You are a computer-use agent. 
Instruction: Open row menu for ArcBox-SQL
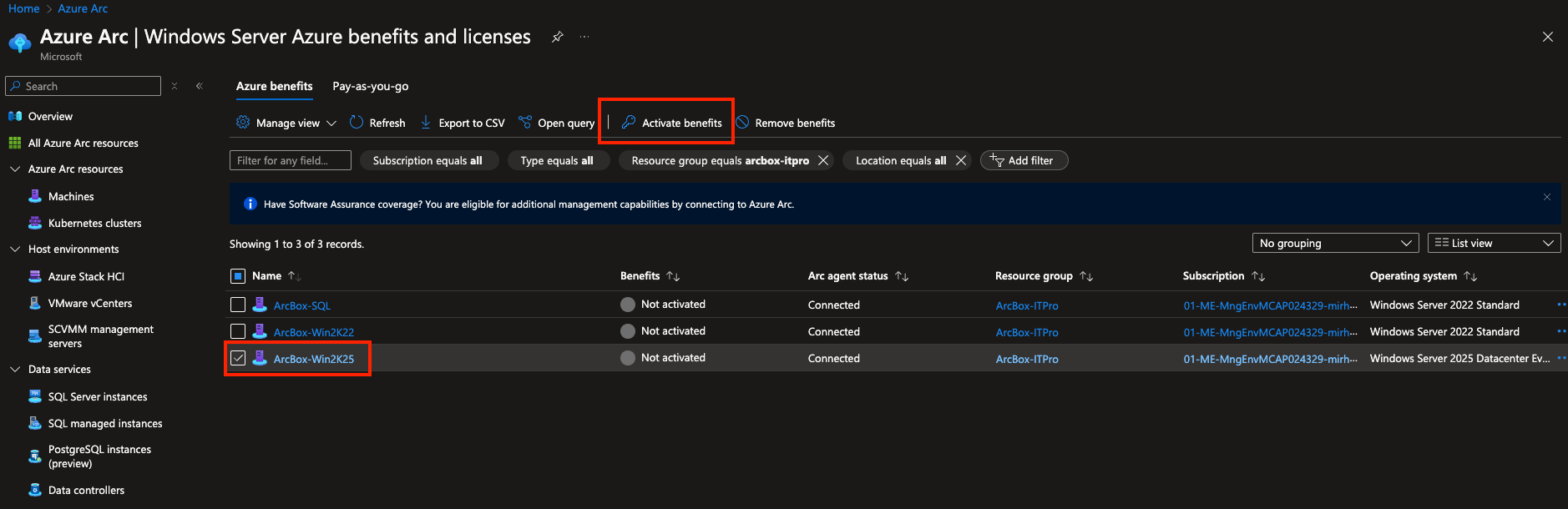1561,305
